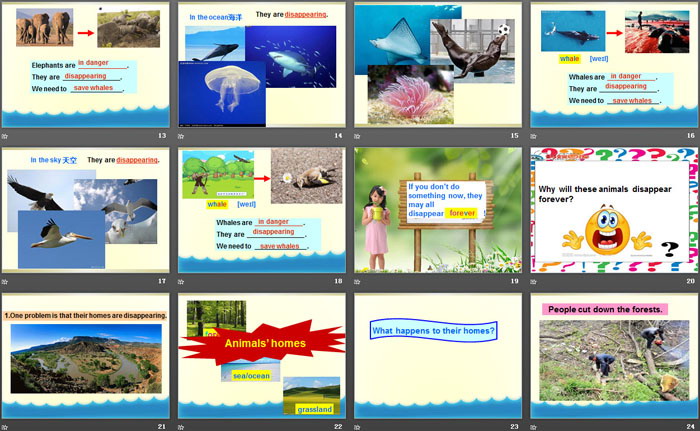Image resolution: width=700 pixels, height=431 pixels.
Task: Select the 'In the sky' birds slide
Action: [x=86, y=210]
